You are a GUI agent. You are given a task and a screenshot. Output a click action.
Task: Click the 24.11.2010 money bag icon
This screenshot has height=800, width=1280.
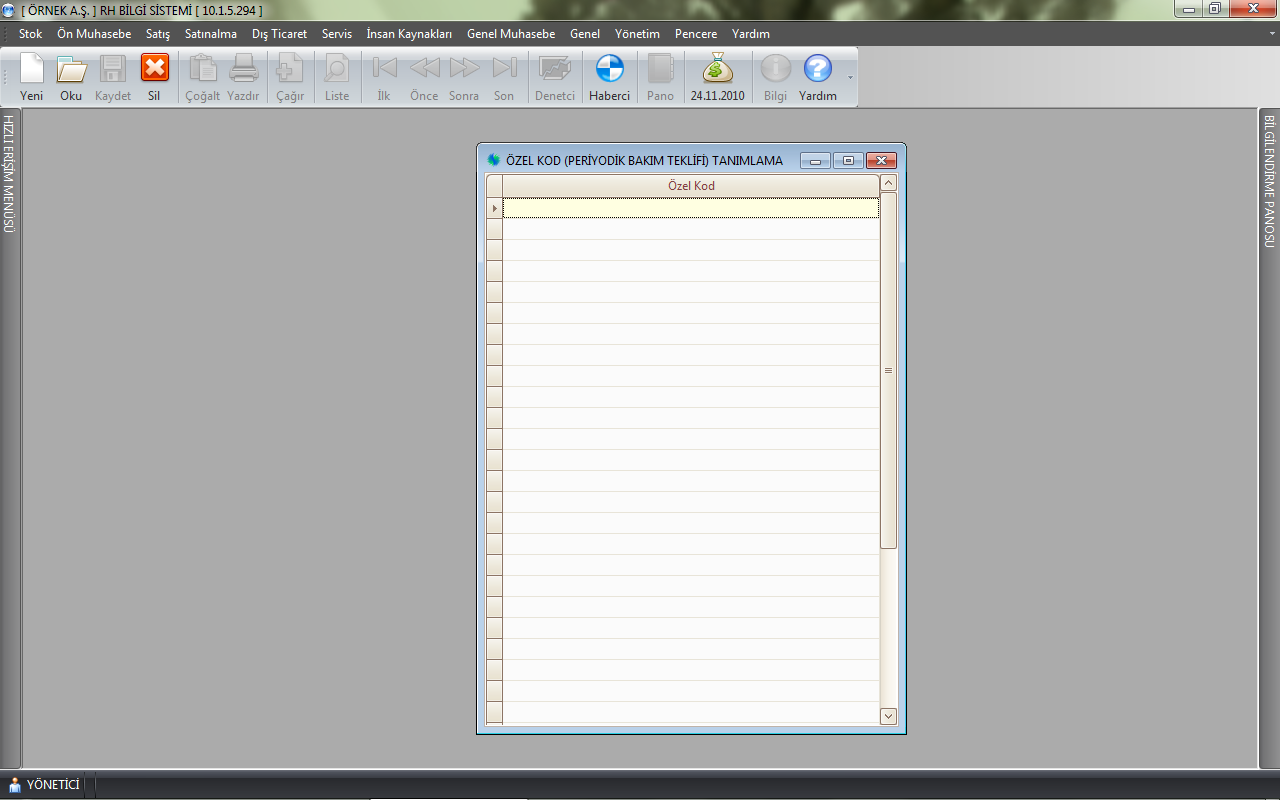pos(717,70)
